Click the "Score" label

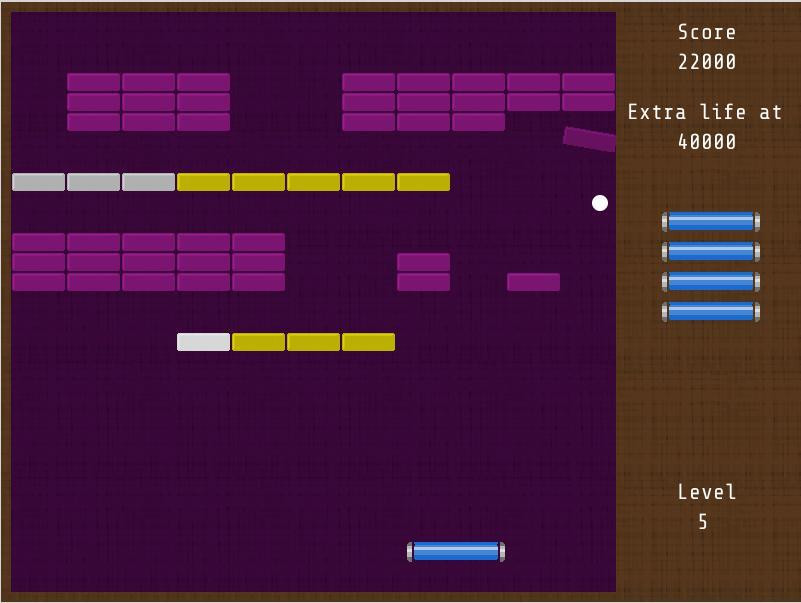point(706,32)
